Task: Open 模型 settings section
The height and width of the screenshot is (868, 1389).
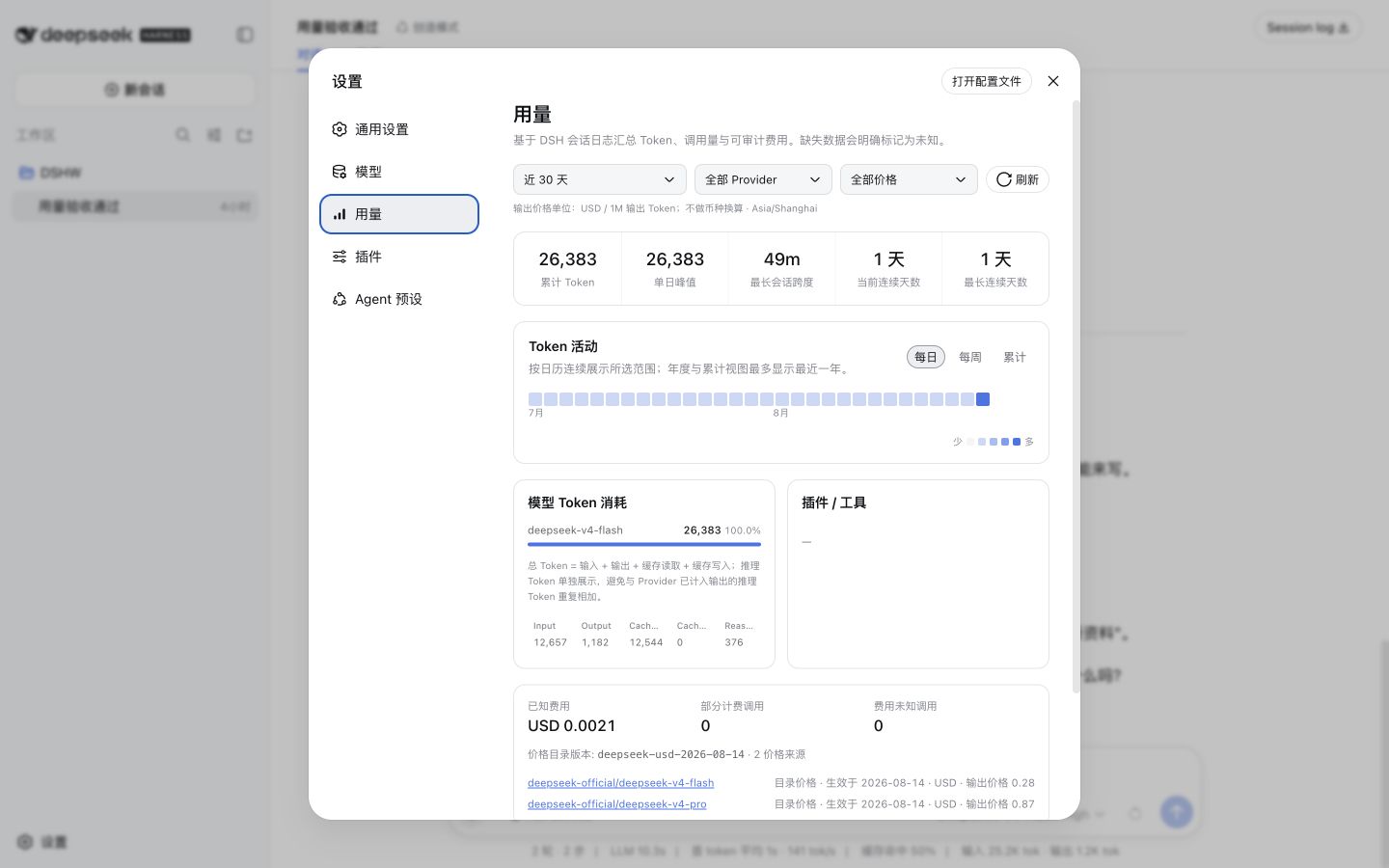Action: (399, 172)
